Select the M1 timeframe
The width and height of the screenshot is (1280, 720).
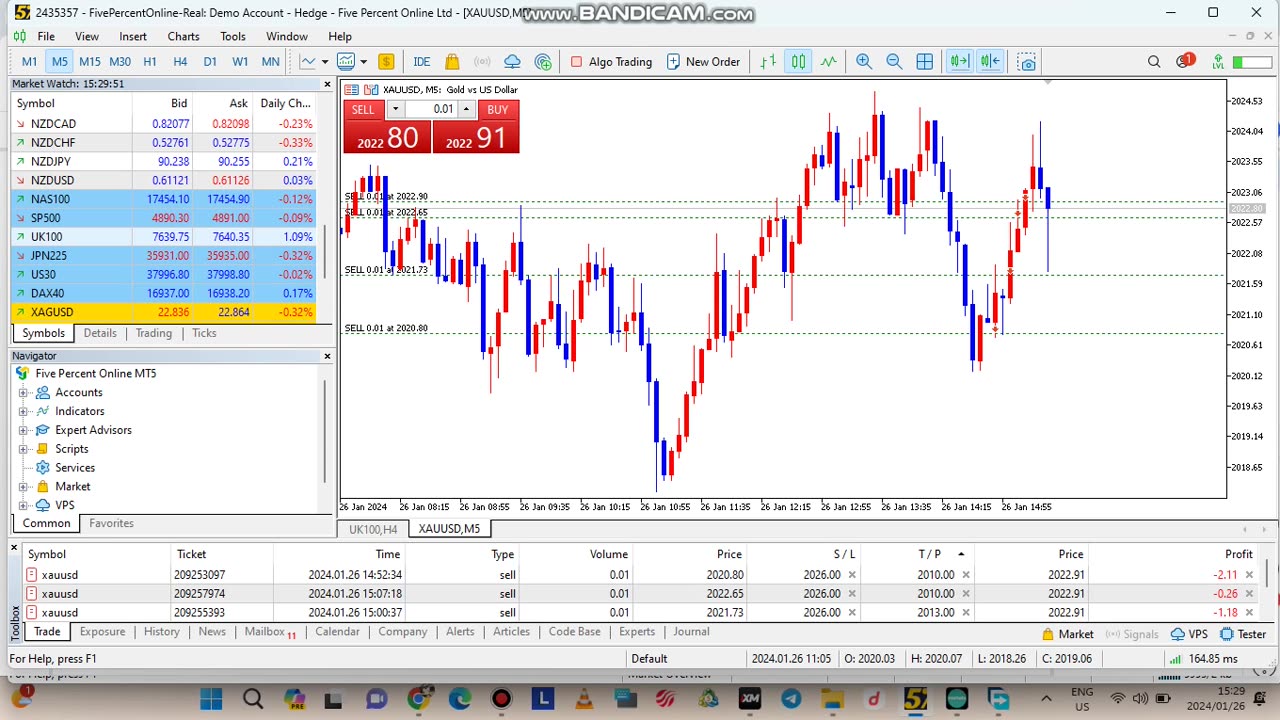pyautogui.click(x=30, y=62)
